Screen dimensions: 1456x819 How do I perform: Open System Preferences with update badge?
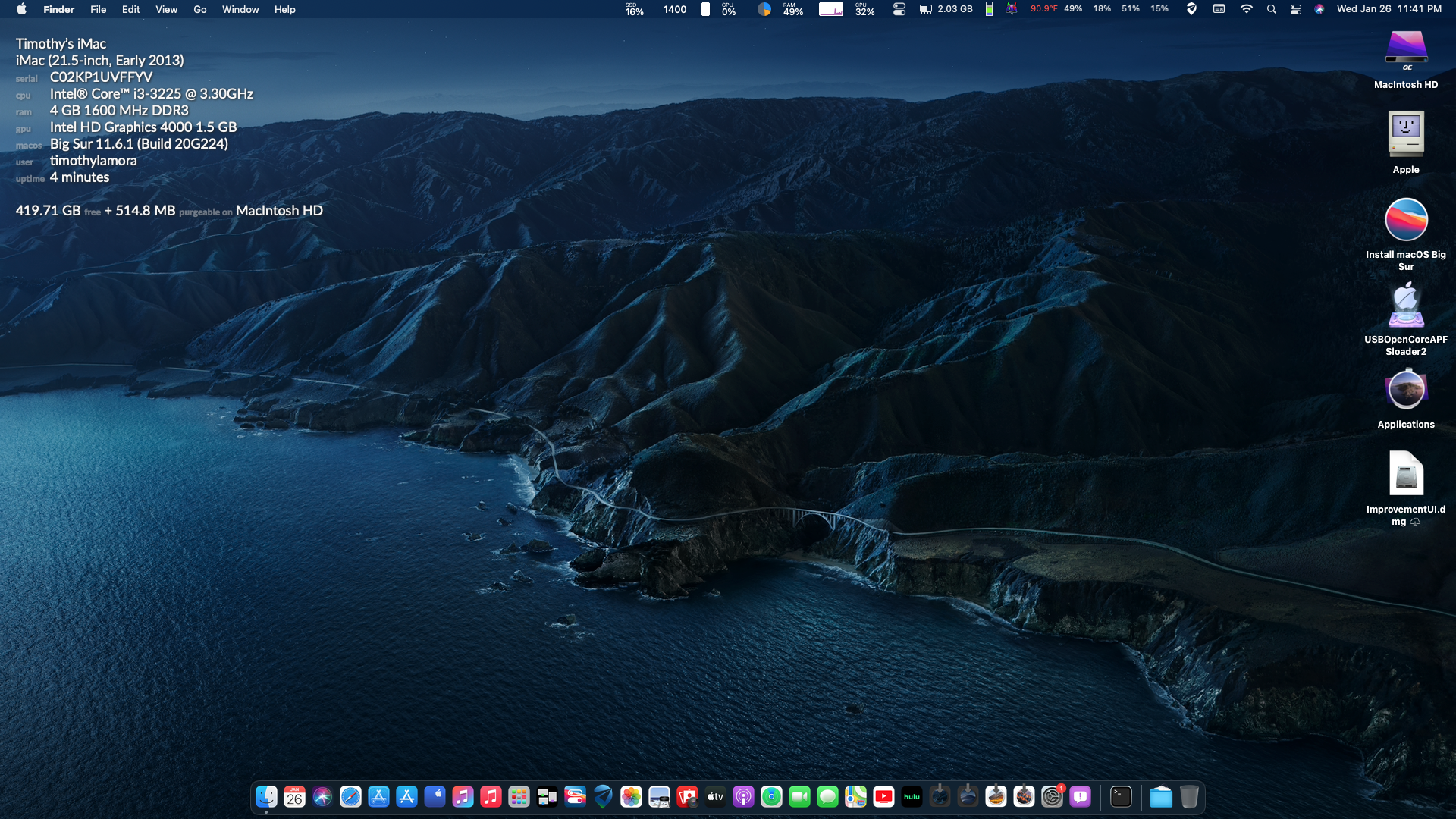pos(1052,796)
